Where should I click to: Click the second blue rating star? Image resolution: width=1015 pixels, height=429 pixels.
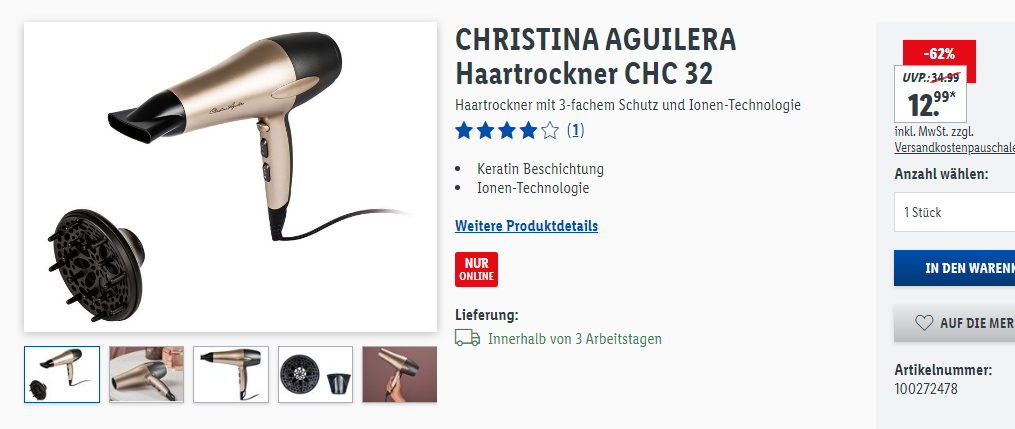click(485, 131)
